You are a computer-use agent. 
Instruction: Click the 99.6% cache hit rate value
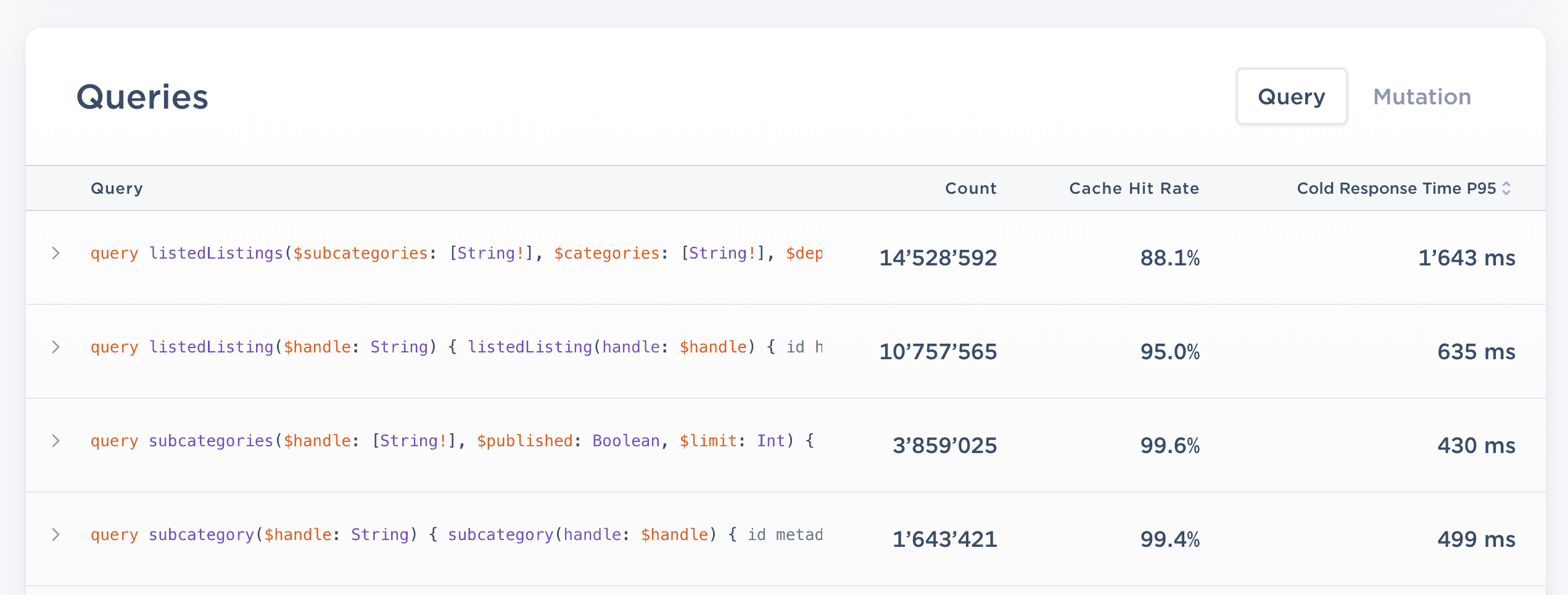(x=1171, y=445)
